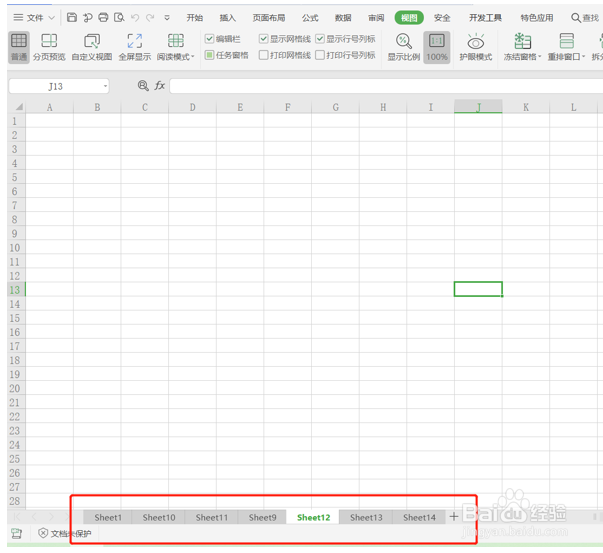Click the Save icon in quick toolbar
Image resolution: width=603 pixels, height=553 pixels.
click(72, 17)
